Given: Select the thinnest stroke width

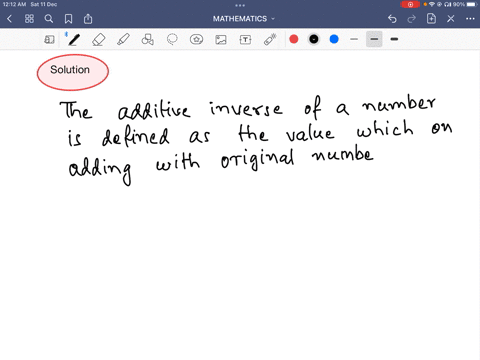Looking at the screenshot, I should pos(354,39).
